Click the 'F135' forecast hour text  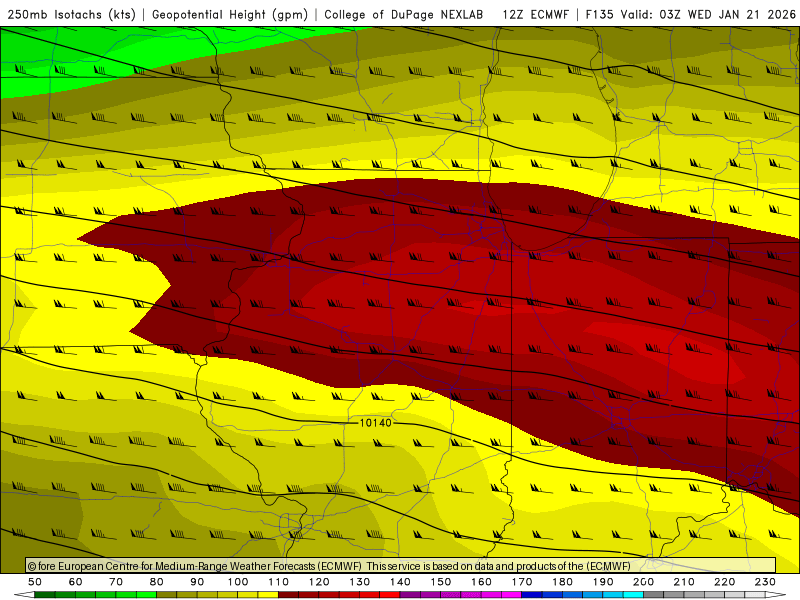[599, 15]
